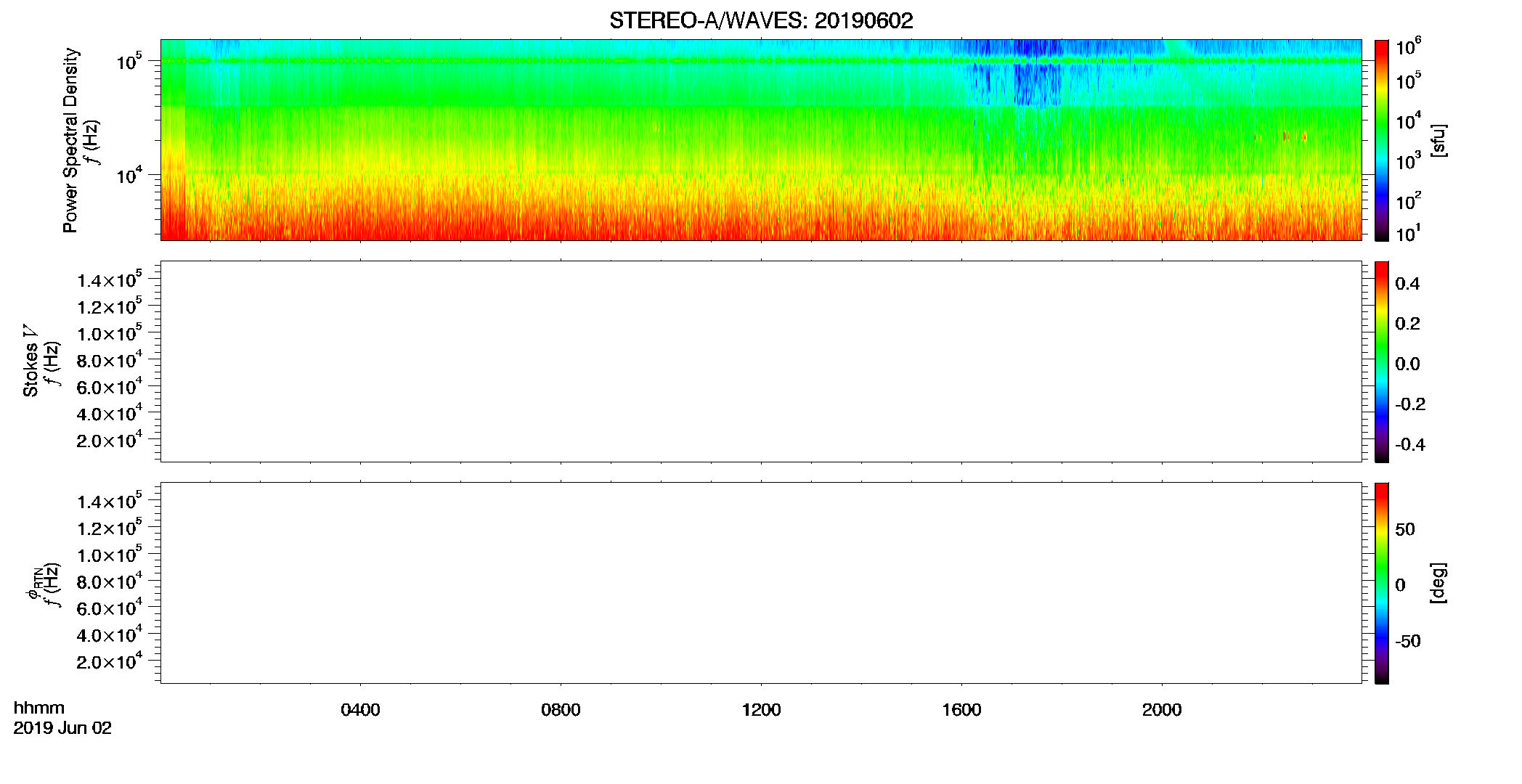Select the Power Spectral Density axis label
This screenshot has height=784, width=1522.
70,140
